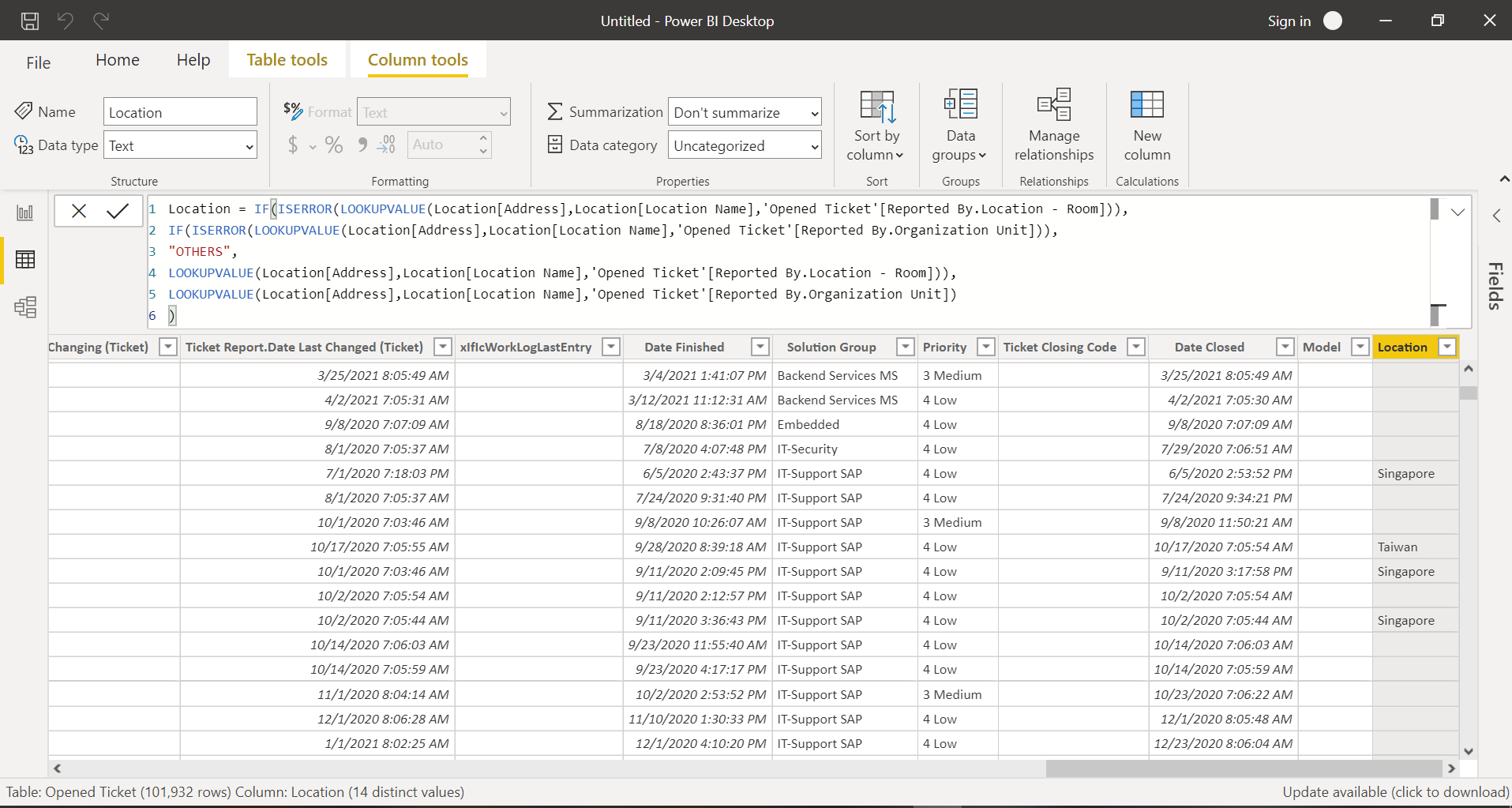Open Manage relationships

coord(1054,125)
